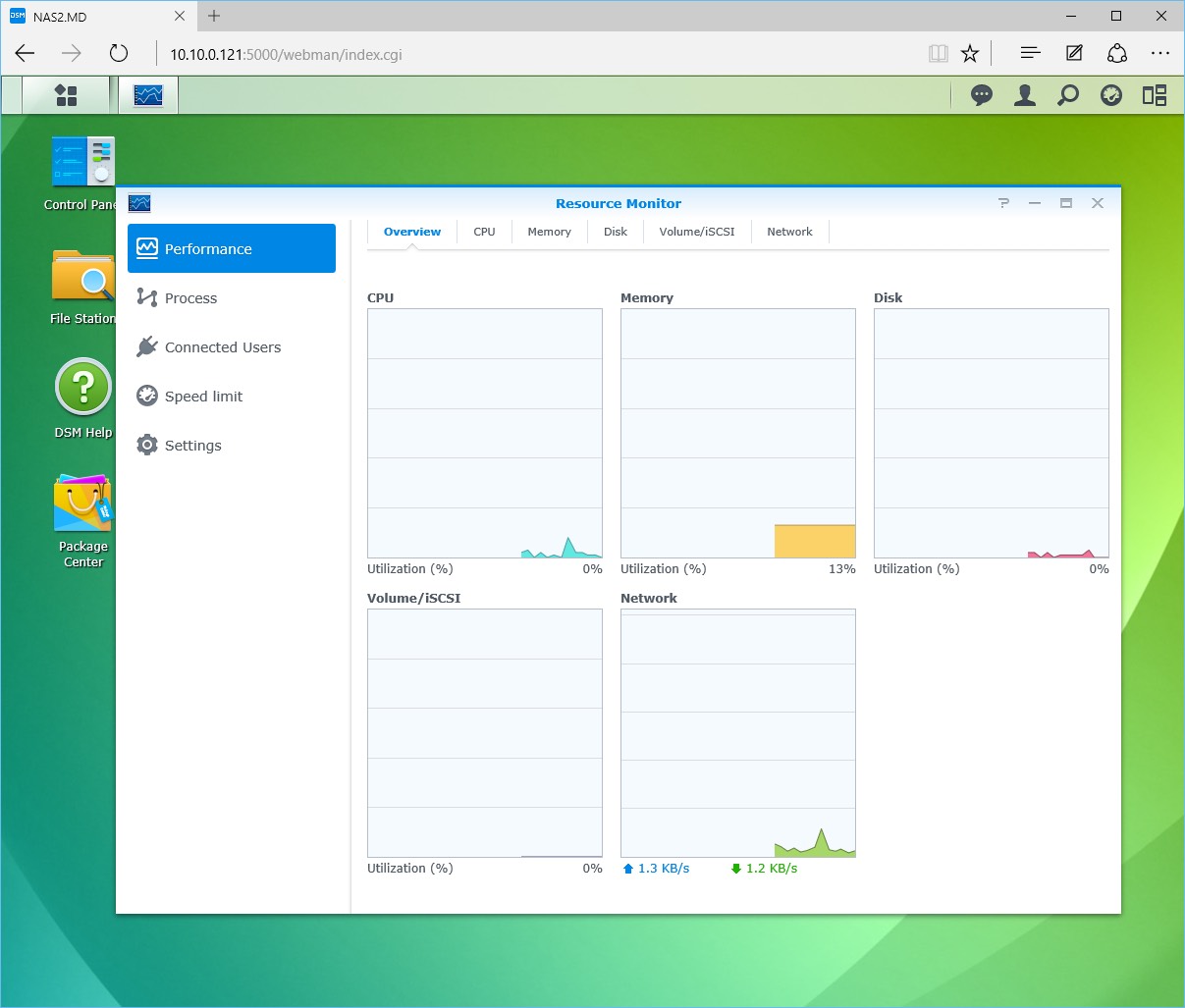Viewport: 1185px width, 1008px height.
Task: Switch to the Network tab
Action: pos(789,232)
